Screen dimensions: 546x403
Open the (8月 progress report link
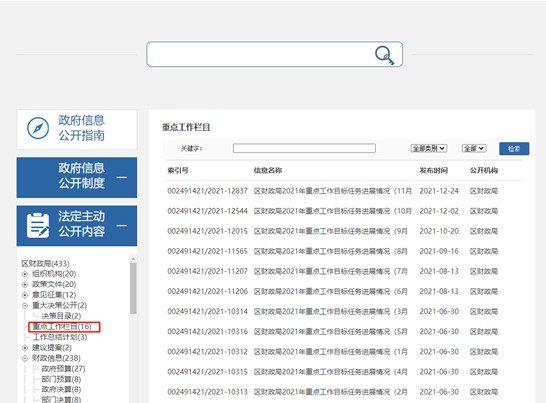click(x=331, y=251)
